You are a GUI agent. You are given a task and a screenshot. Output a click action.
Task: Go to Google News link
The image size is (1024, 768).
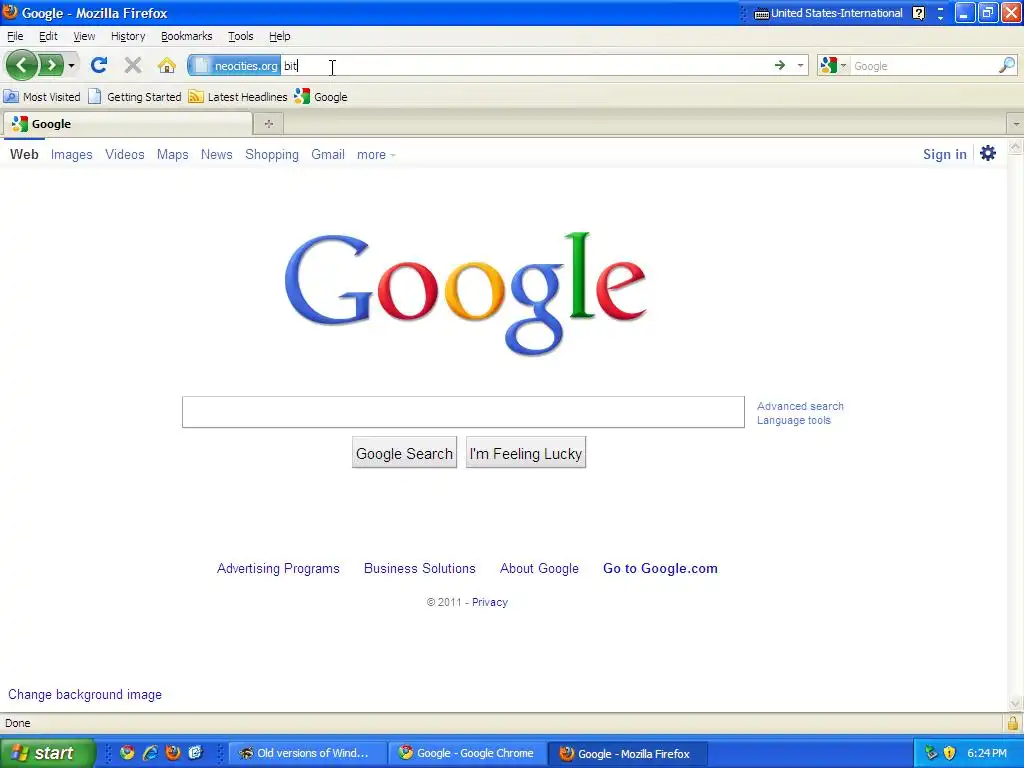(x=217, y=155)
